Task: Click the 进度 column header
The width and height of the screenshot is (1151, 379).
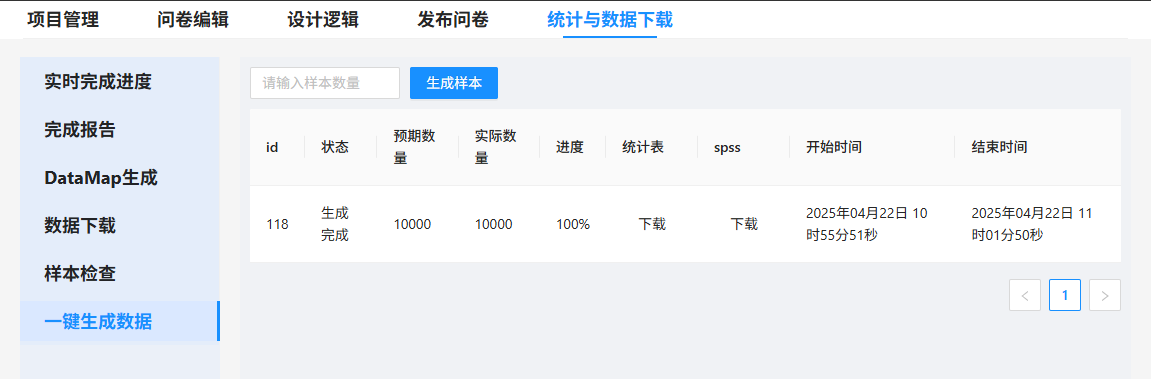Action: click(573, 147)
